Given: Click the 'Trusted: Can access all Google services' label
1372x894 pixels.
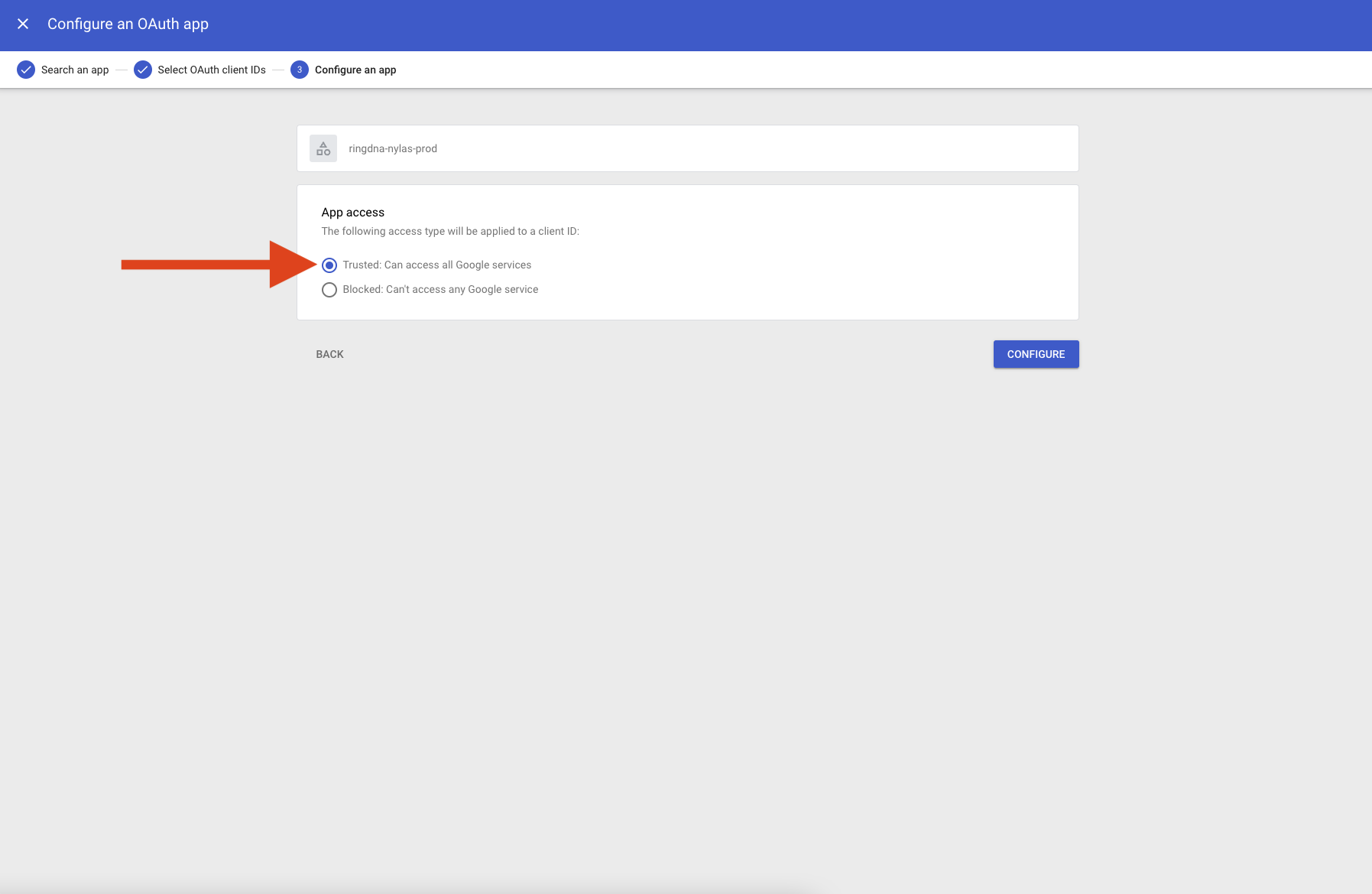Looking at the screenshot, I should pyautogui.click(x=436, y=265).
